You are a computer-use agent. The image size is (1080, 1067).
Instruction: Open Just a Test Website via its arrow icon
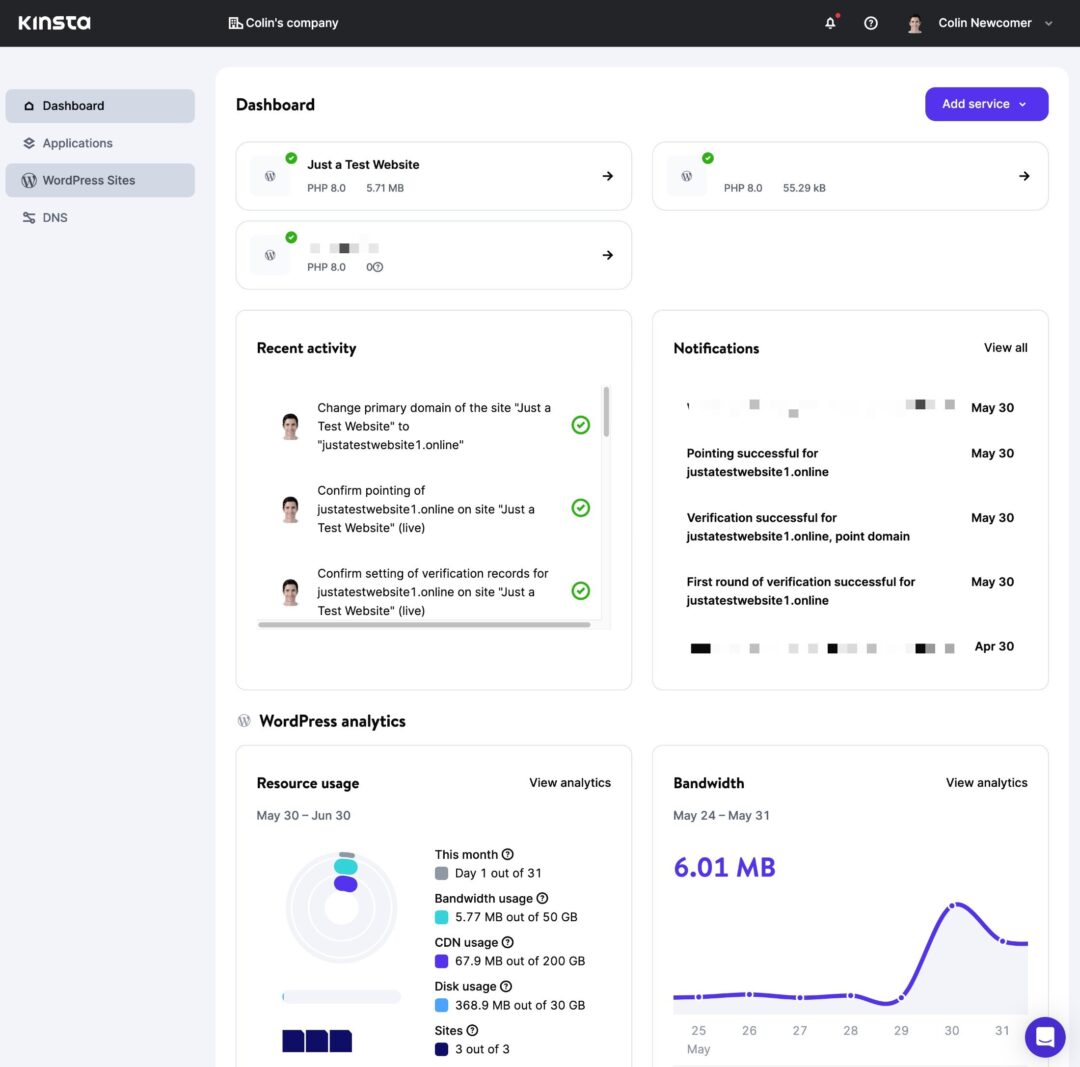pos(607,175)
